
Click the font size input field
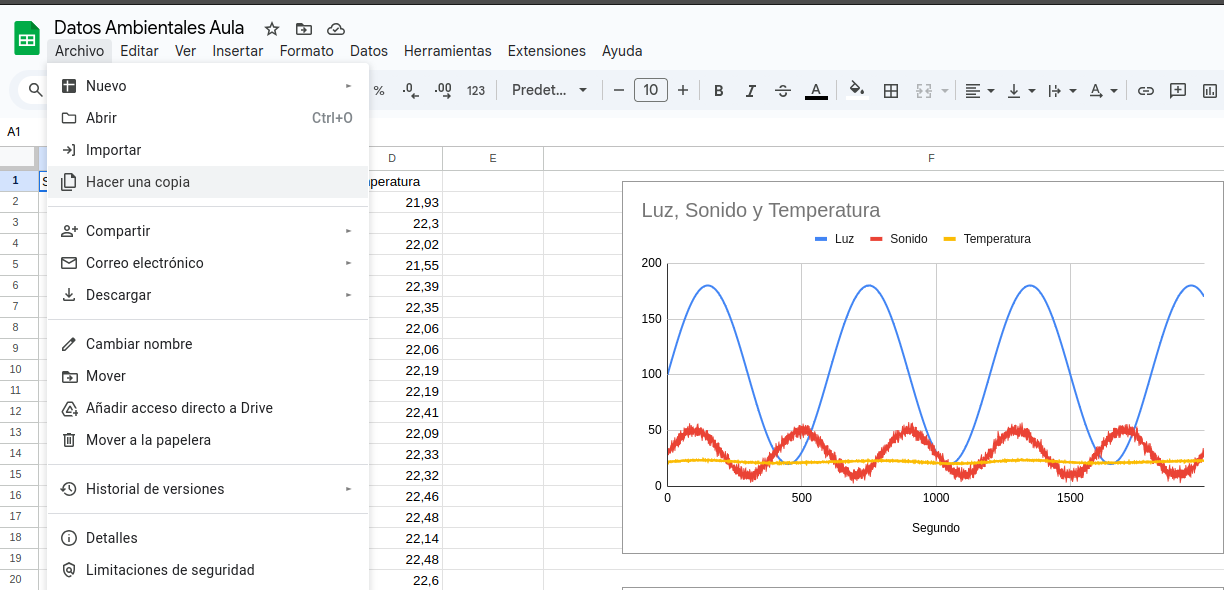[651, 91]
